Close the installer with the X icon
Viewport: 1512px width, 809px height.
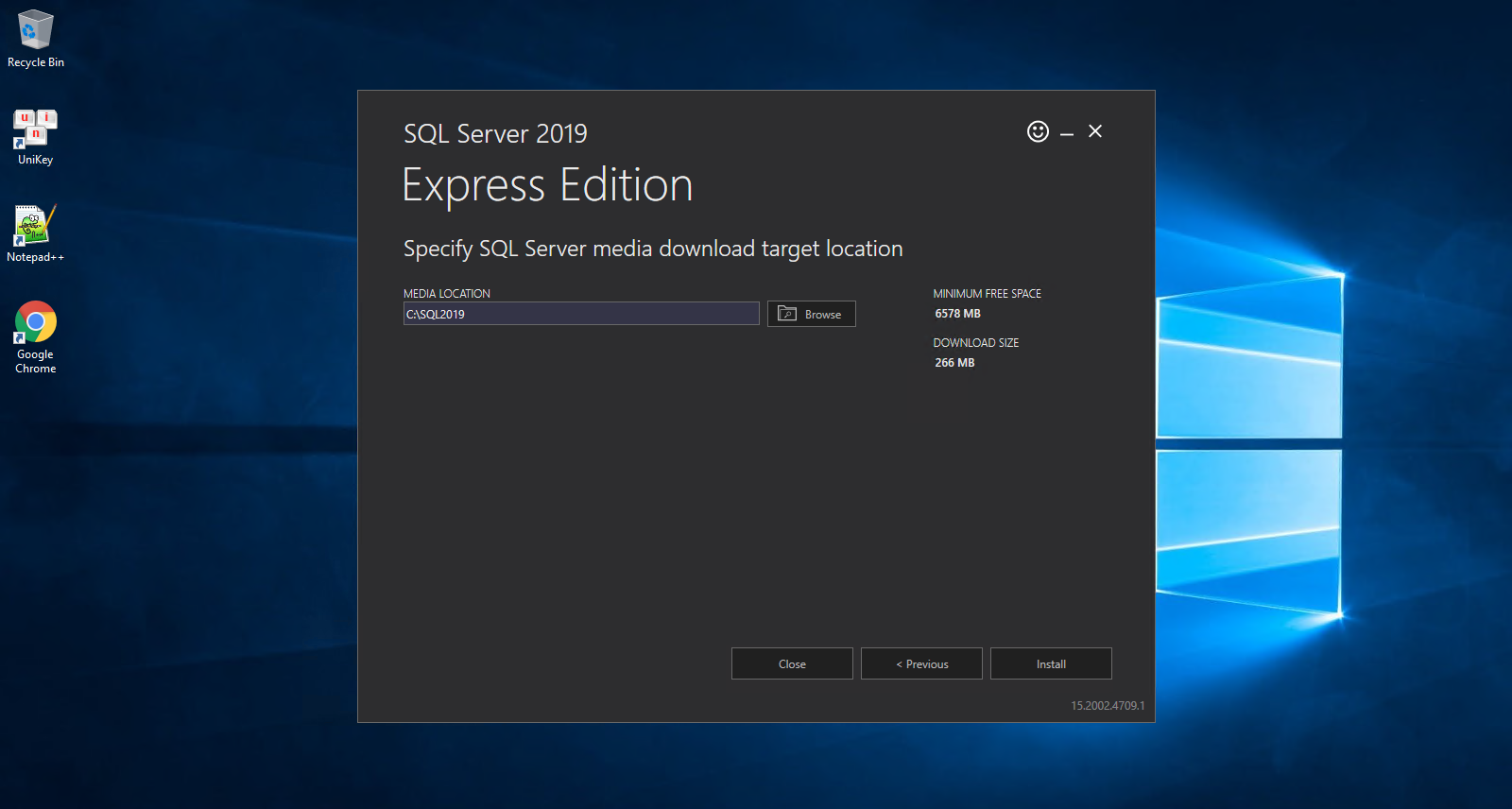pyautogui.click(x=1095, y=131)
